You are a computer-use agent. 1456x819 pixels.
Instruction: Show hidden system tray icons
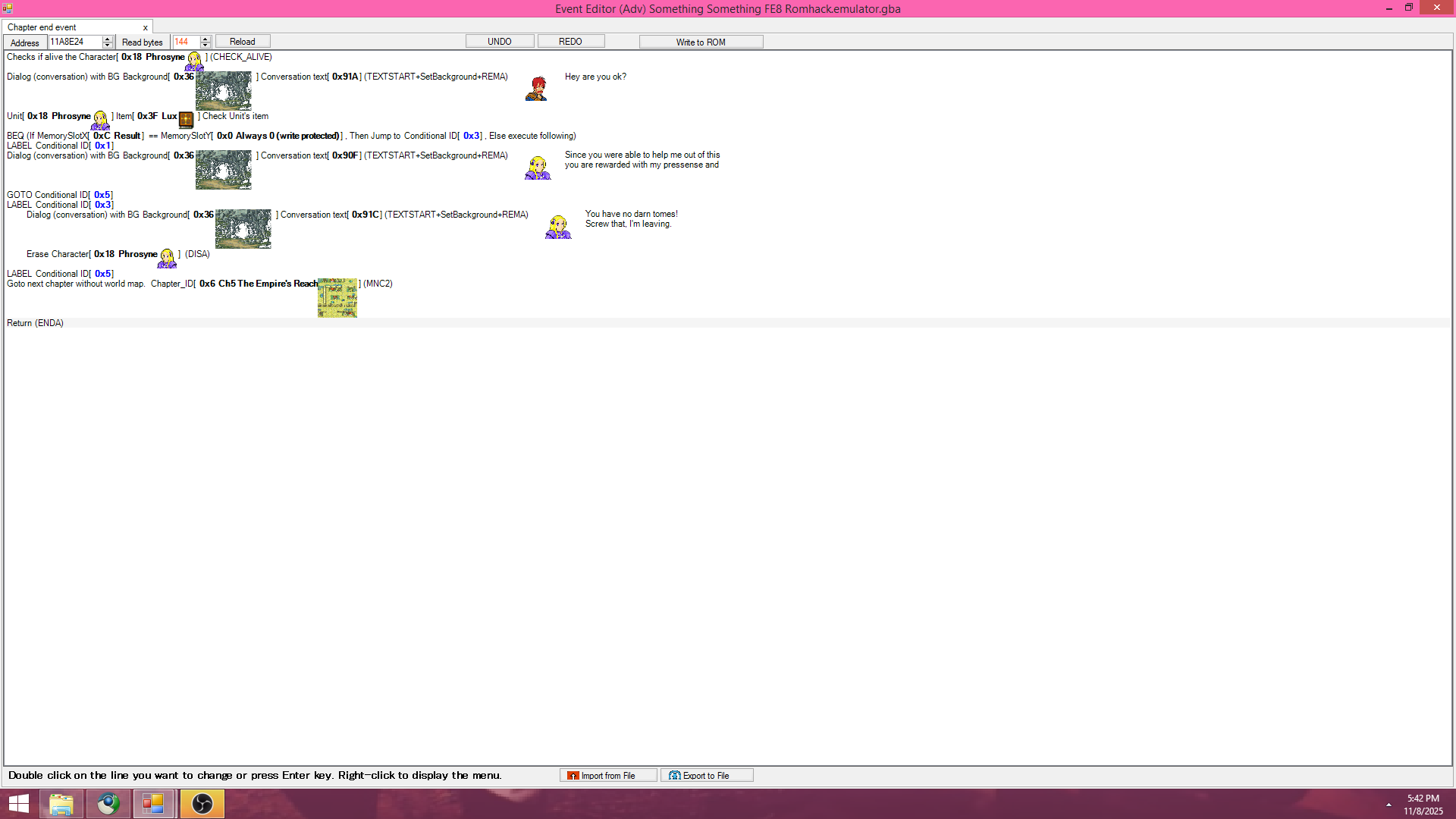1389,804
